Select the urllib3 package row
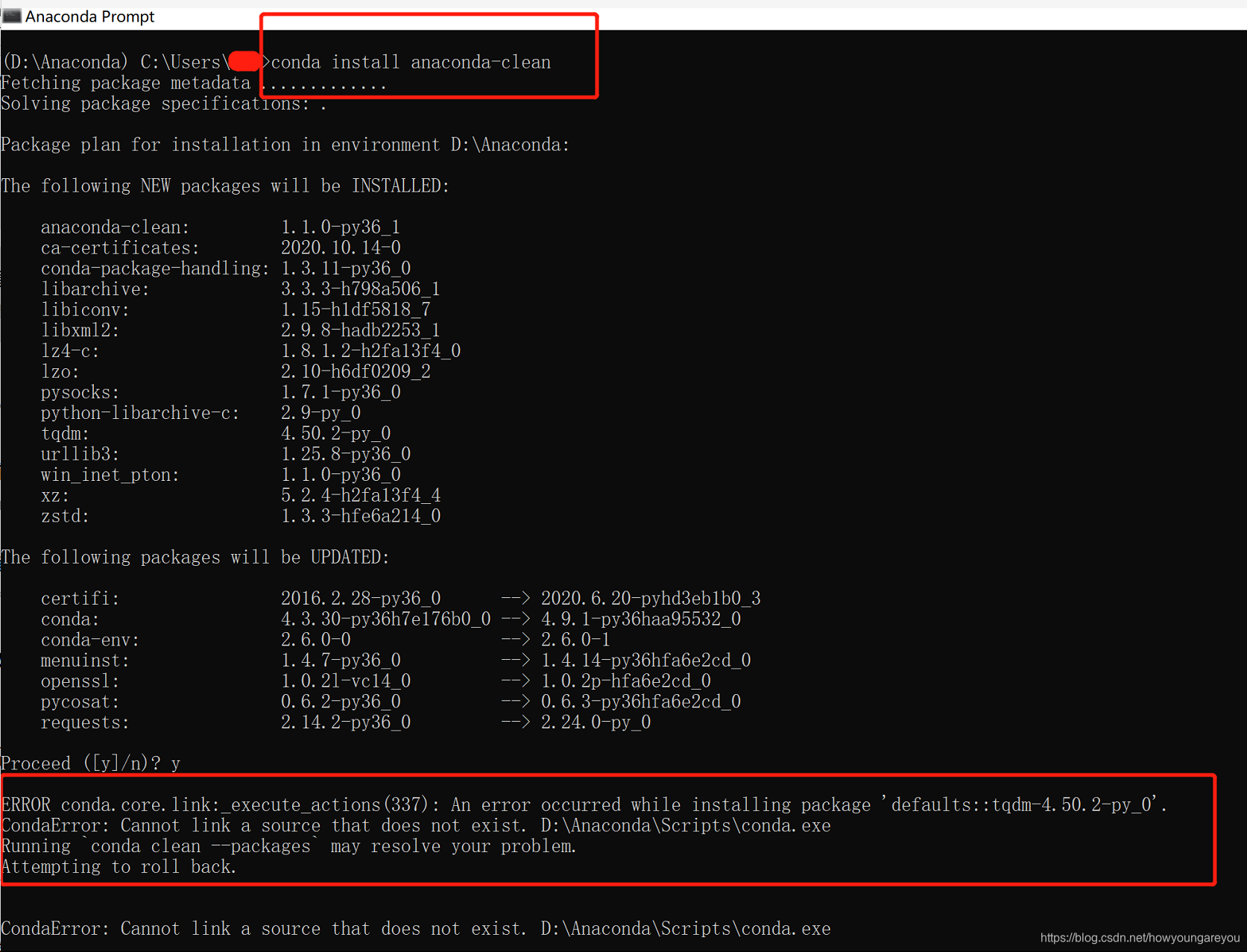The image size is (1247, 952). 226,454
